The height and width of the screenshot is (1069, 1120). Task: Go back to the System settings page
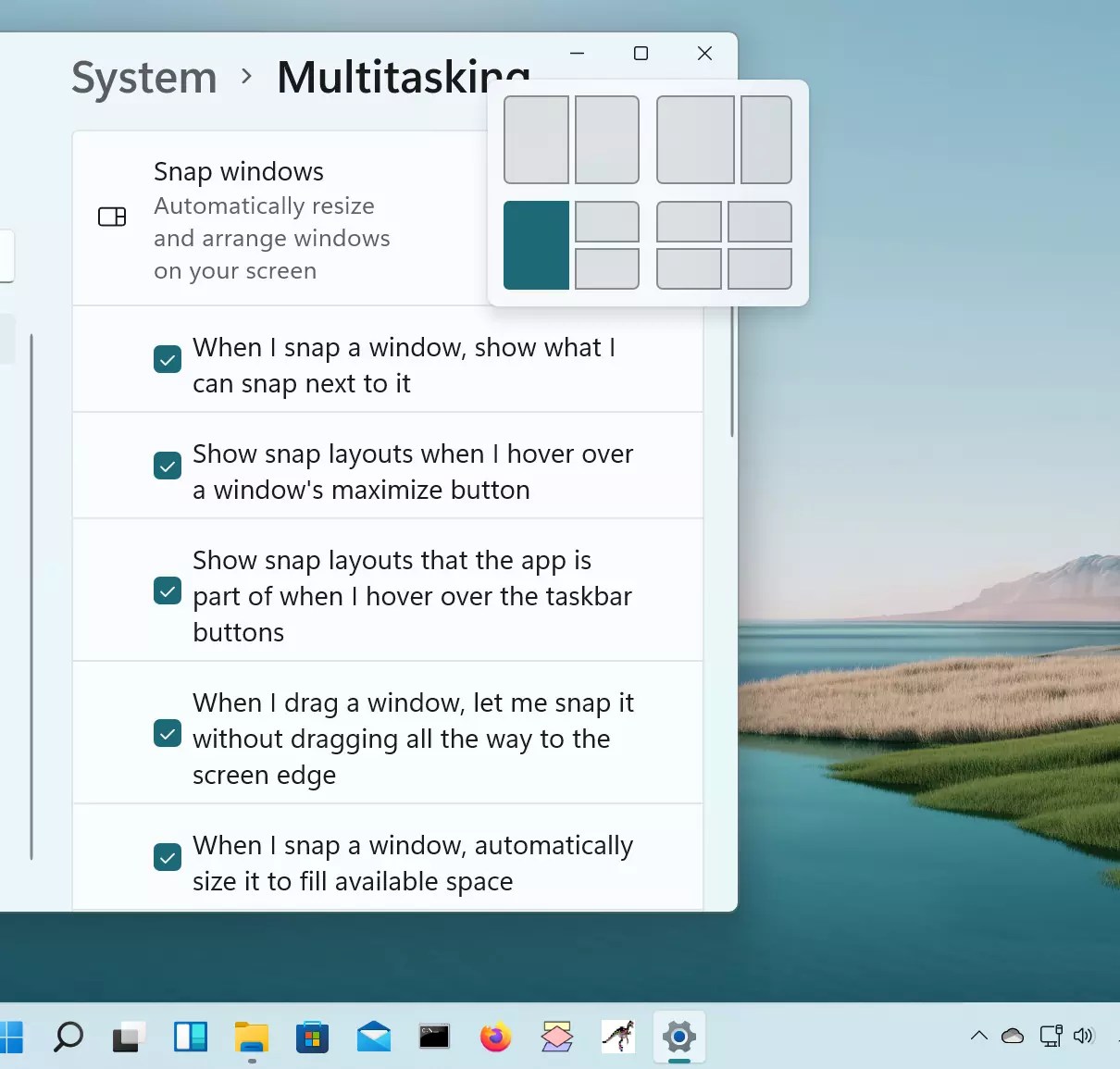click(x=143, y=78)
